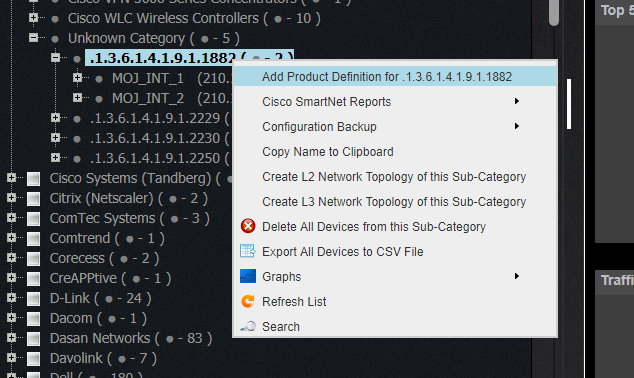
Task: Click the Search magnifier icon
Action: tap(247, 326)
